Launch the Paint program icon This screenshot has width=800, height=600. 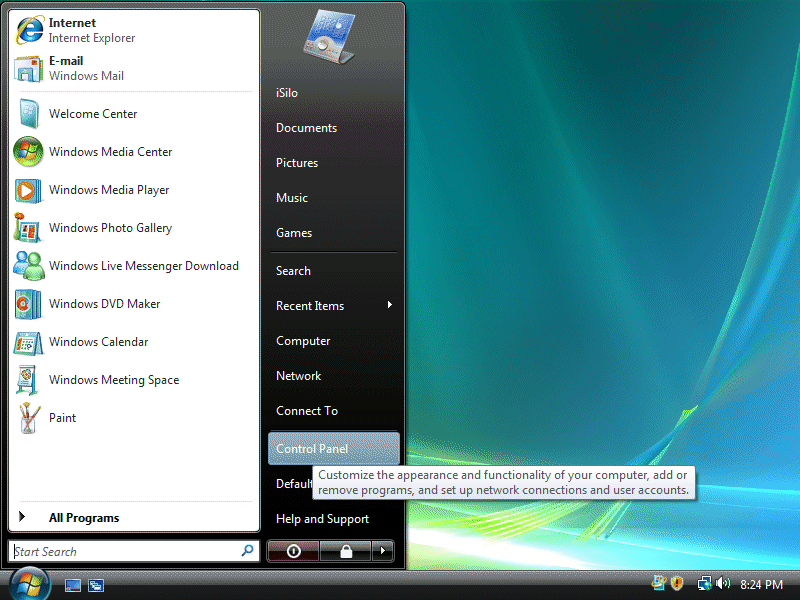coord(28,418)
